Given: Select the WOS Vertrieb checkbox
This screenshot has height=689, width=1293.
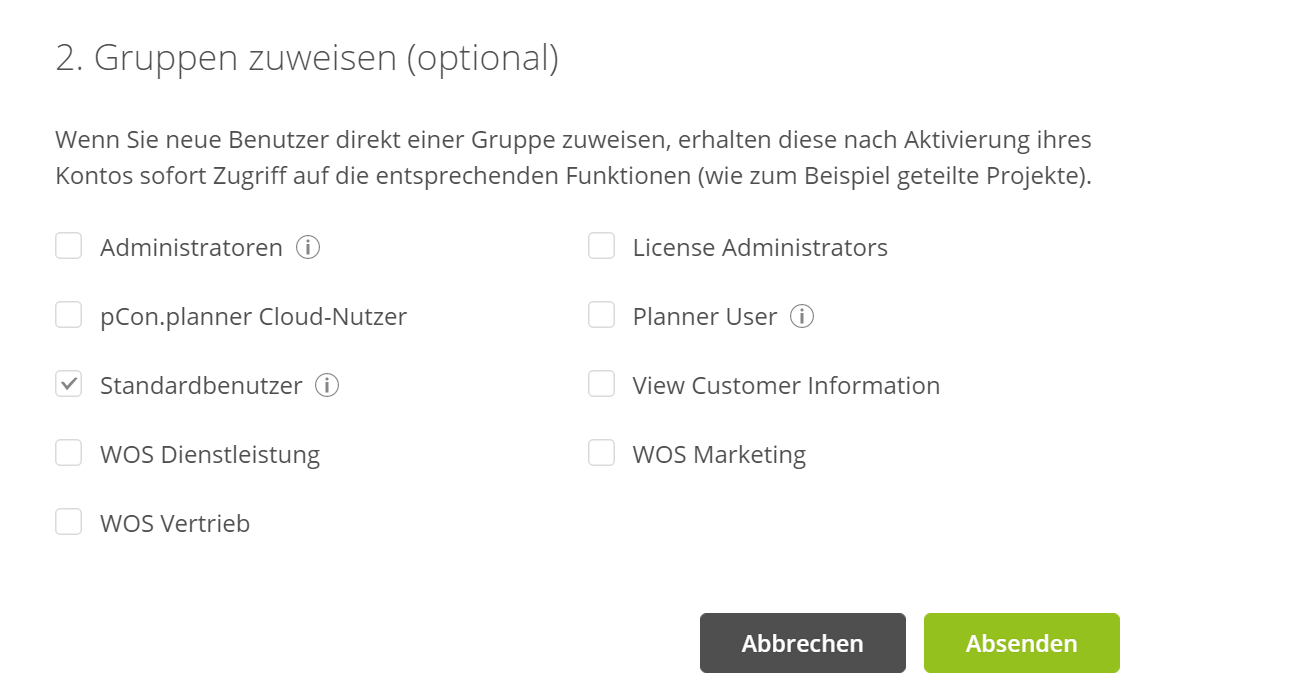Looking at the screenshot, I should click(x=68, y=522).
